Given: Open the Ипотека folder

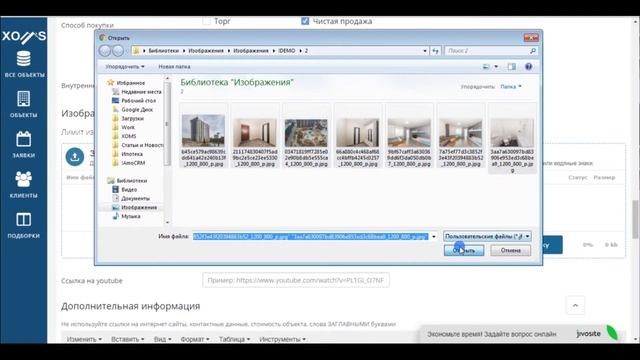Looking at the screenshot, I should tap(128, 154).
